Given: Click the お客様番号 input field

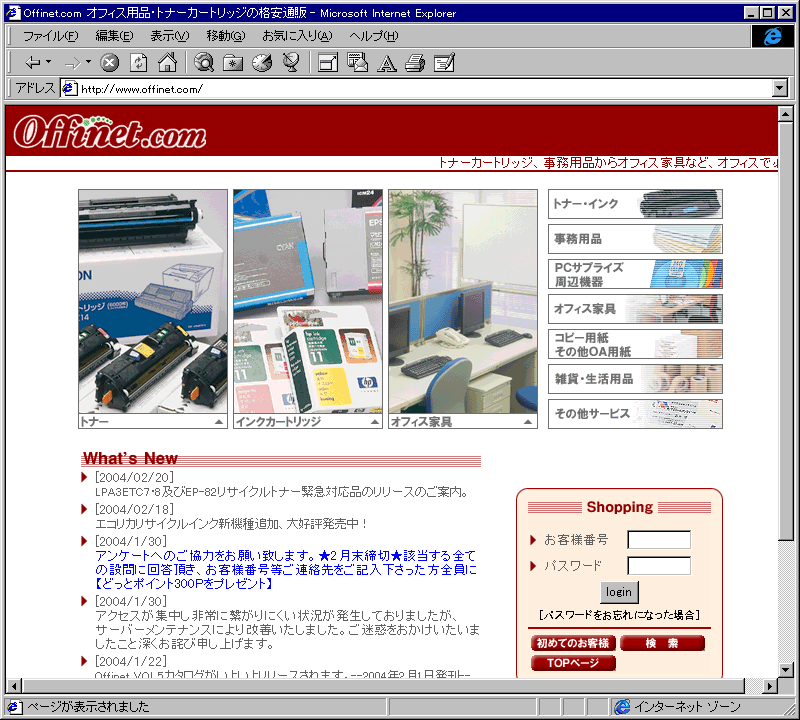Looking at the screenshot, I should coord(659,539).
